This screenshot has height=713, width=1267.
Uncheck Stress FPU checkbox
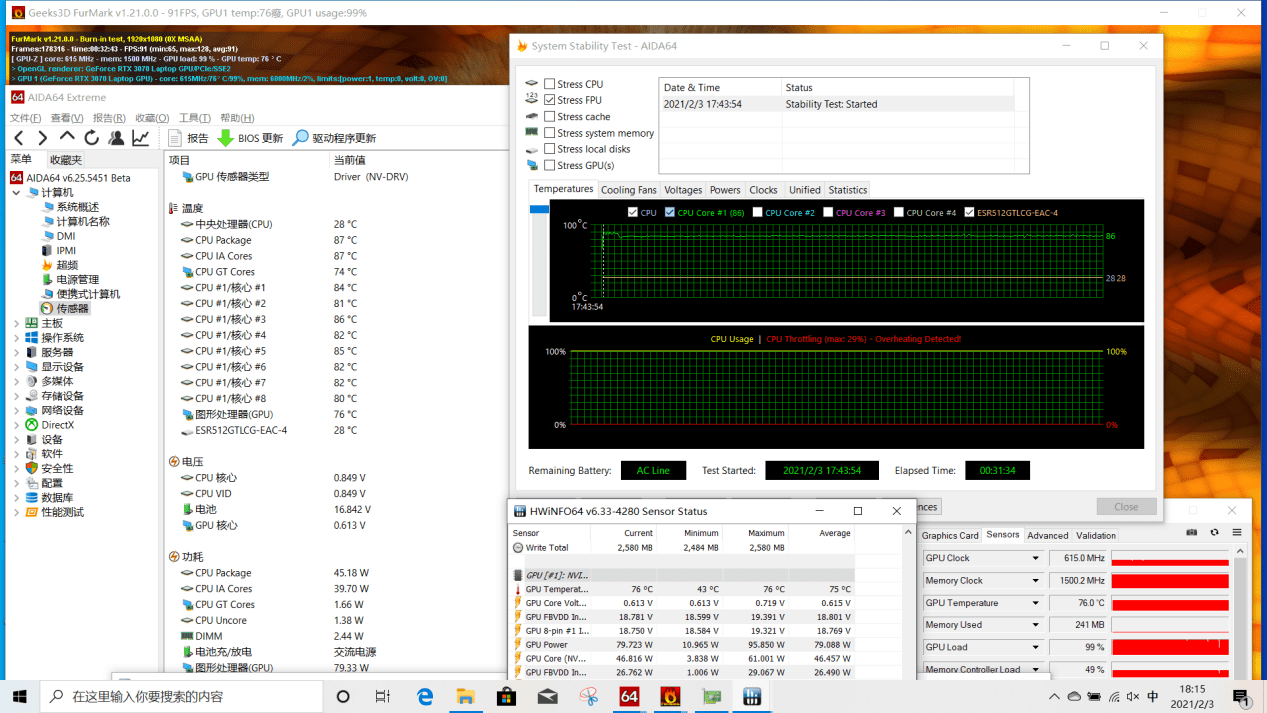tap(549, 100)
